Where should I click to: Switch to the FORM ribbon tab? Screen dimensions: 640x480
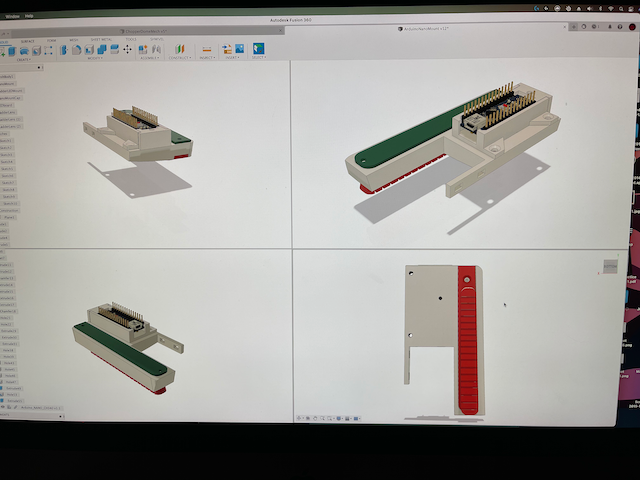tap(51, 41)
